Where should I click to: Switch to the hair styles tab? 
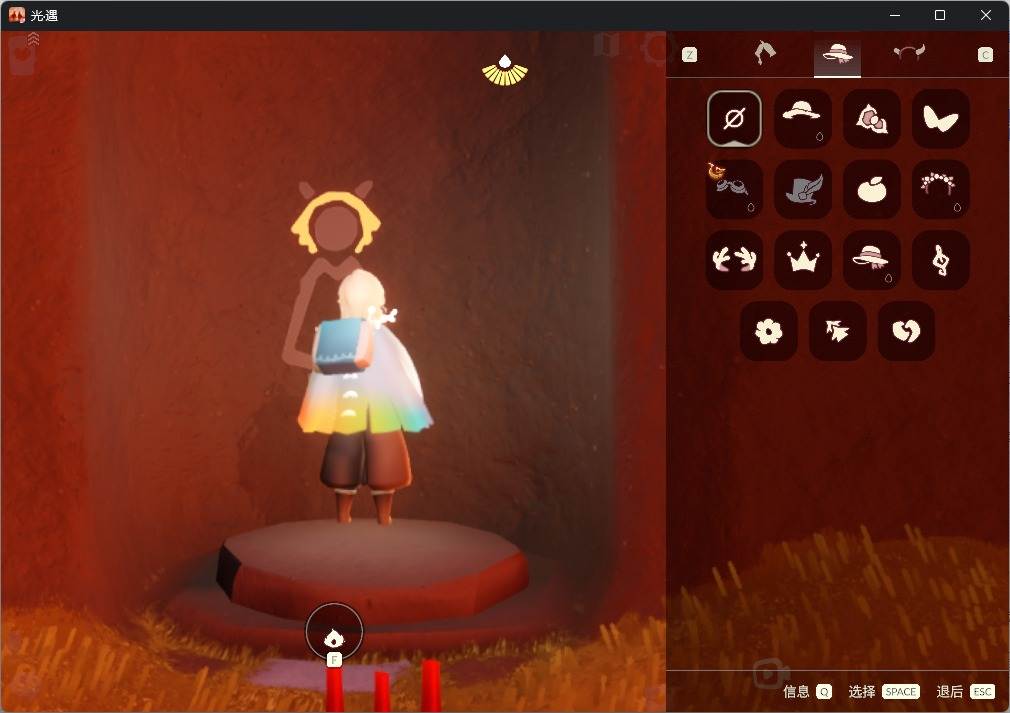coord(765,53)
